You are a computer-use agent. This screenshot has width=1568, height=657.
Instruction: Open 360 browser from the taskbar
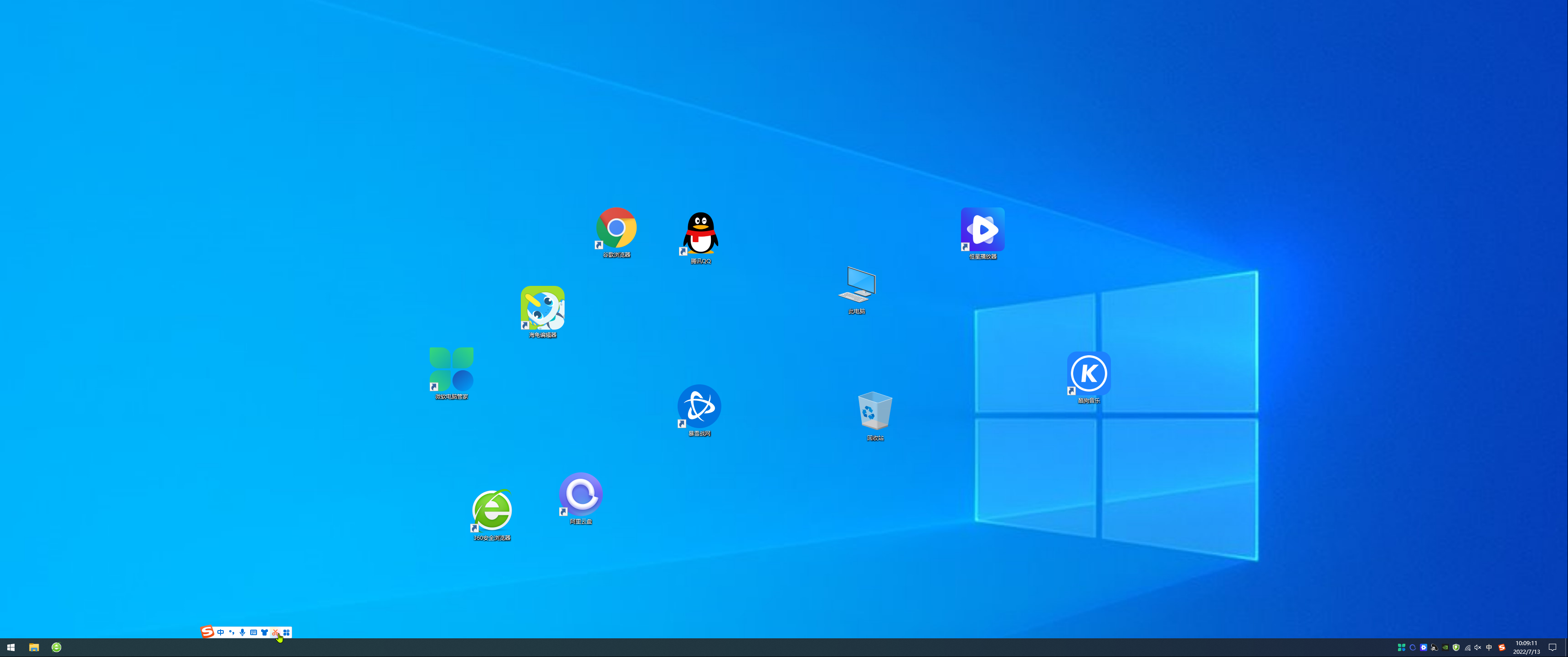point(57,647)
